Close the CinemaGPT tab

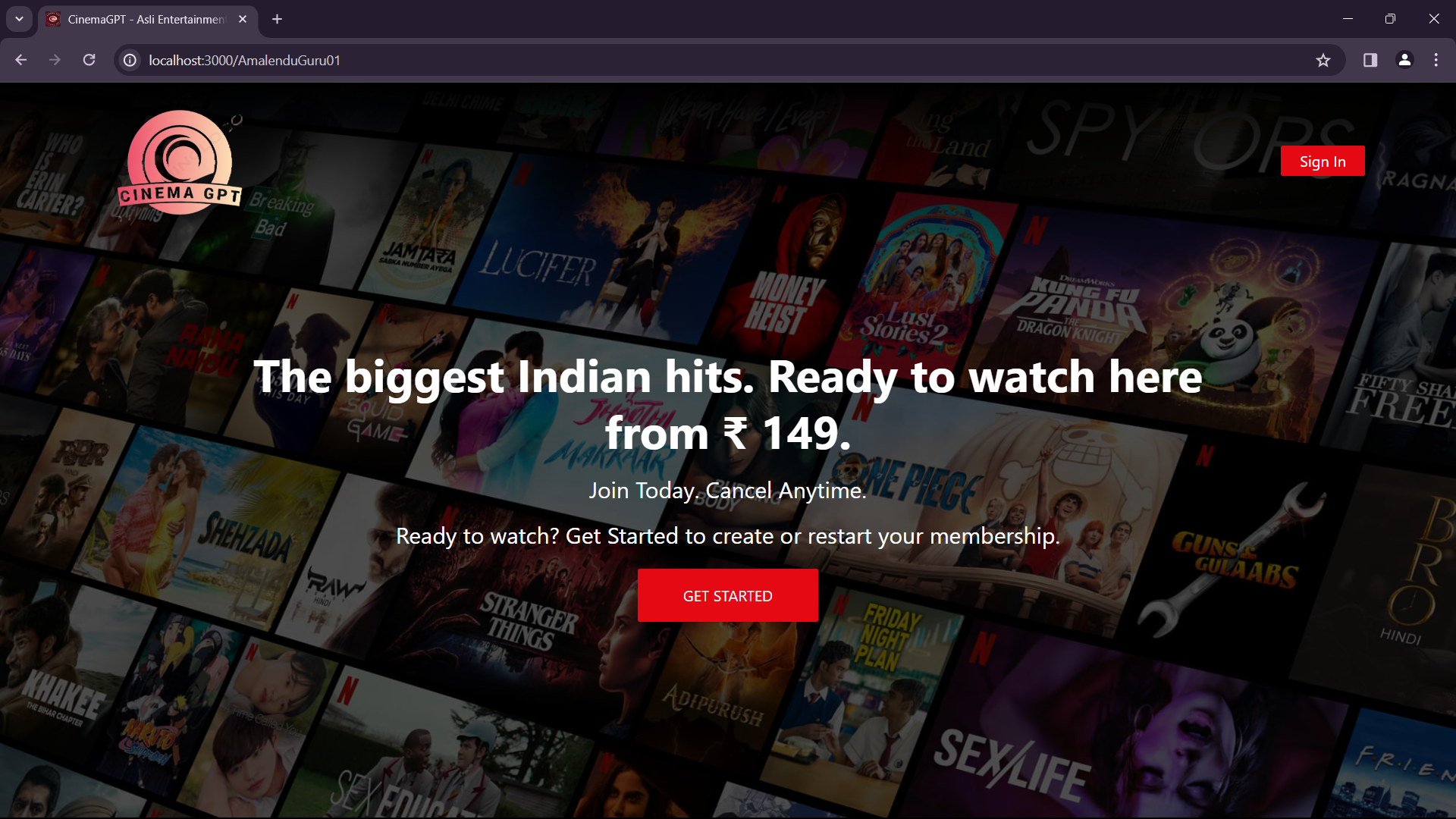[x=243, y=19]
